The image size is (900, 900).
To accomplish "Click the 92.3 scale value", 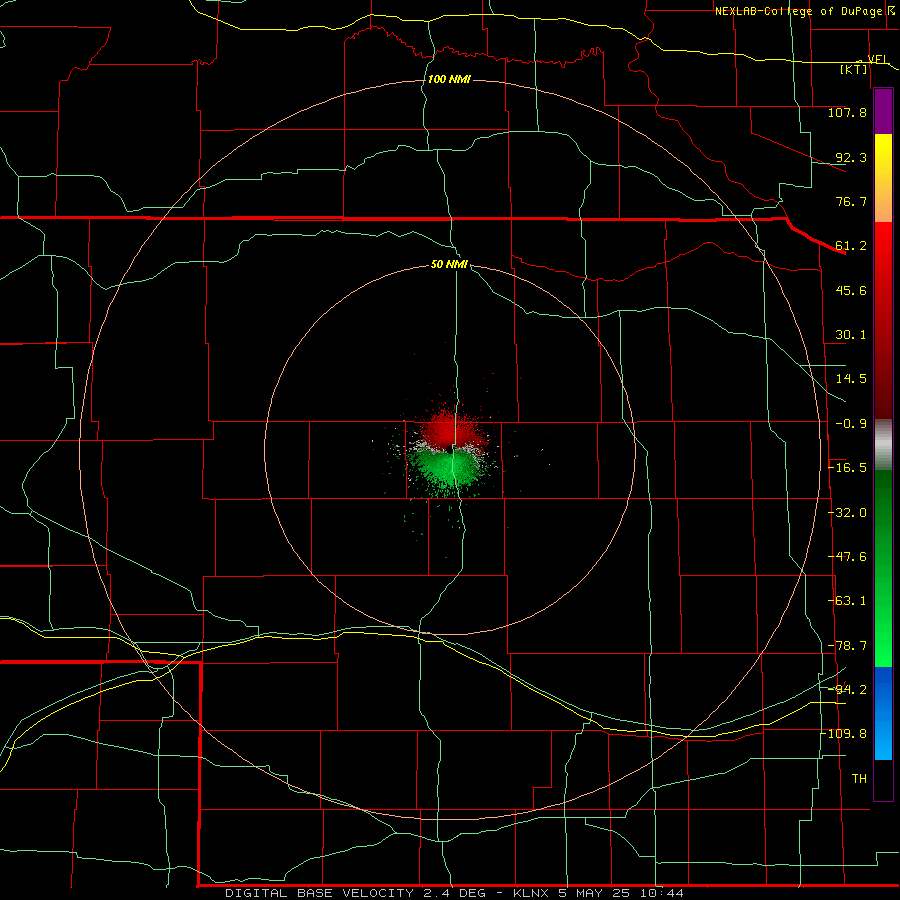I will tap(851, 157).
